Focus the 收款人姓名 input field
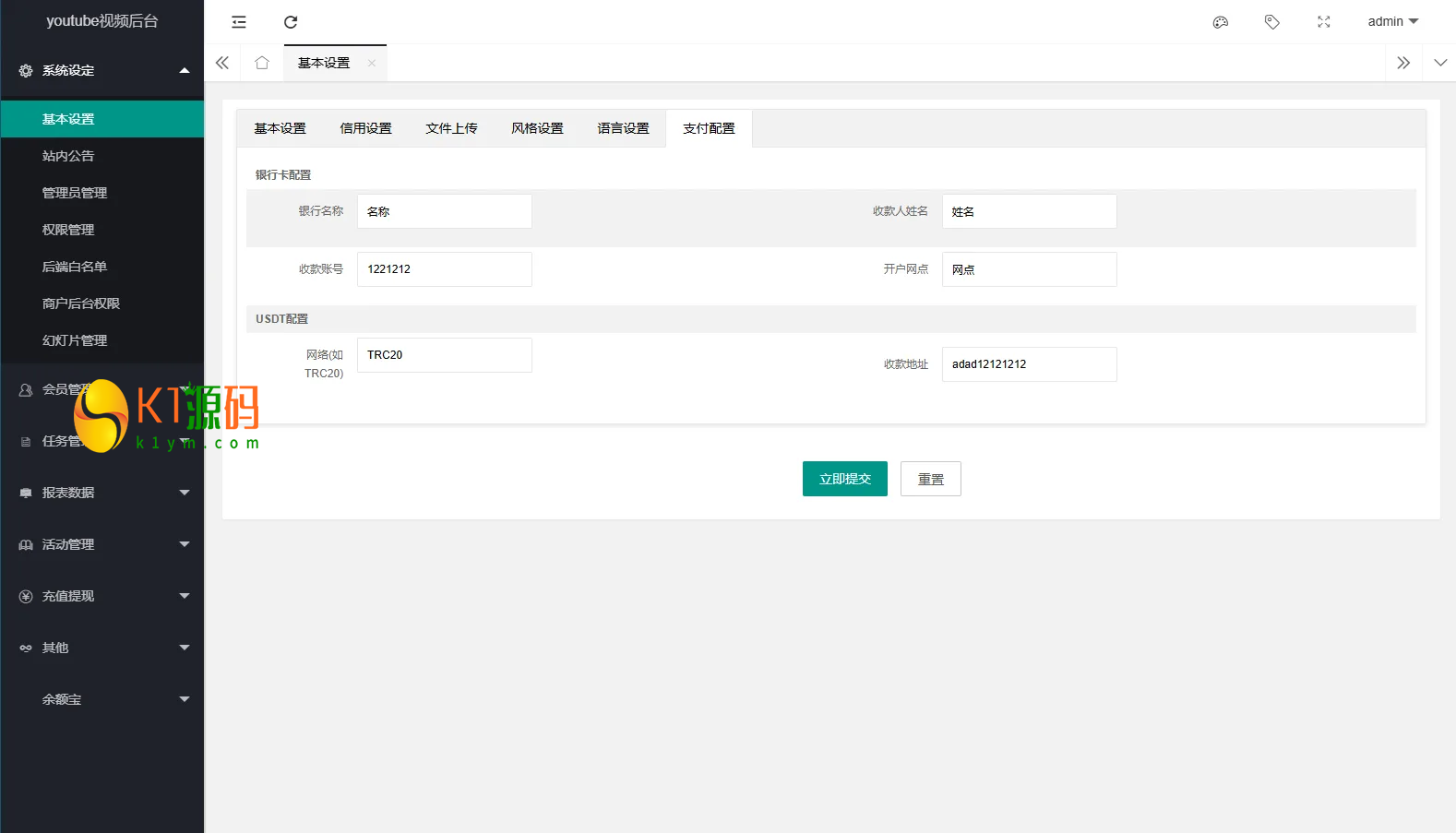Viewport: 1456px width, 833px height. coord(1030,211)
